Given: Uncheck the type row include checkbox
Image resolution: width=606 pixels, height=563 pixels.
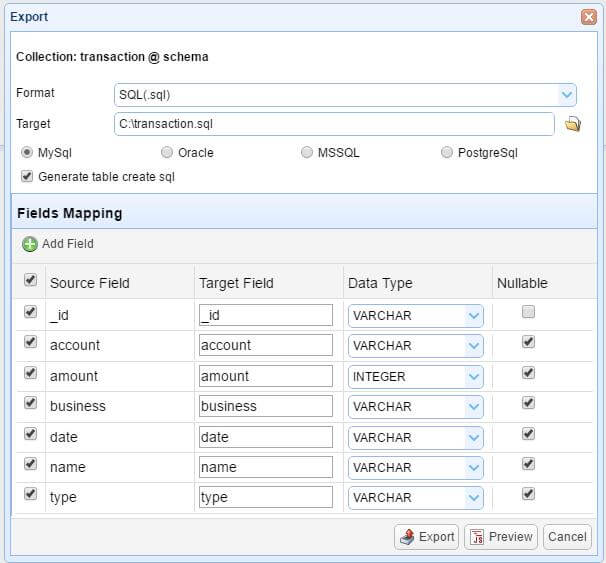Looking at the screenshot, I should 31,494.
